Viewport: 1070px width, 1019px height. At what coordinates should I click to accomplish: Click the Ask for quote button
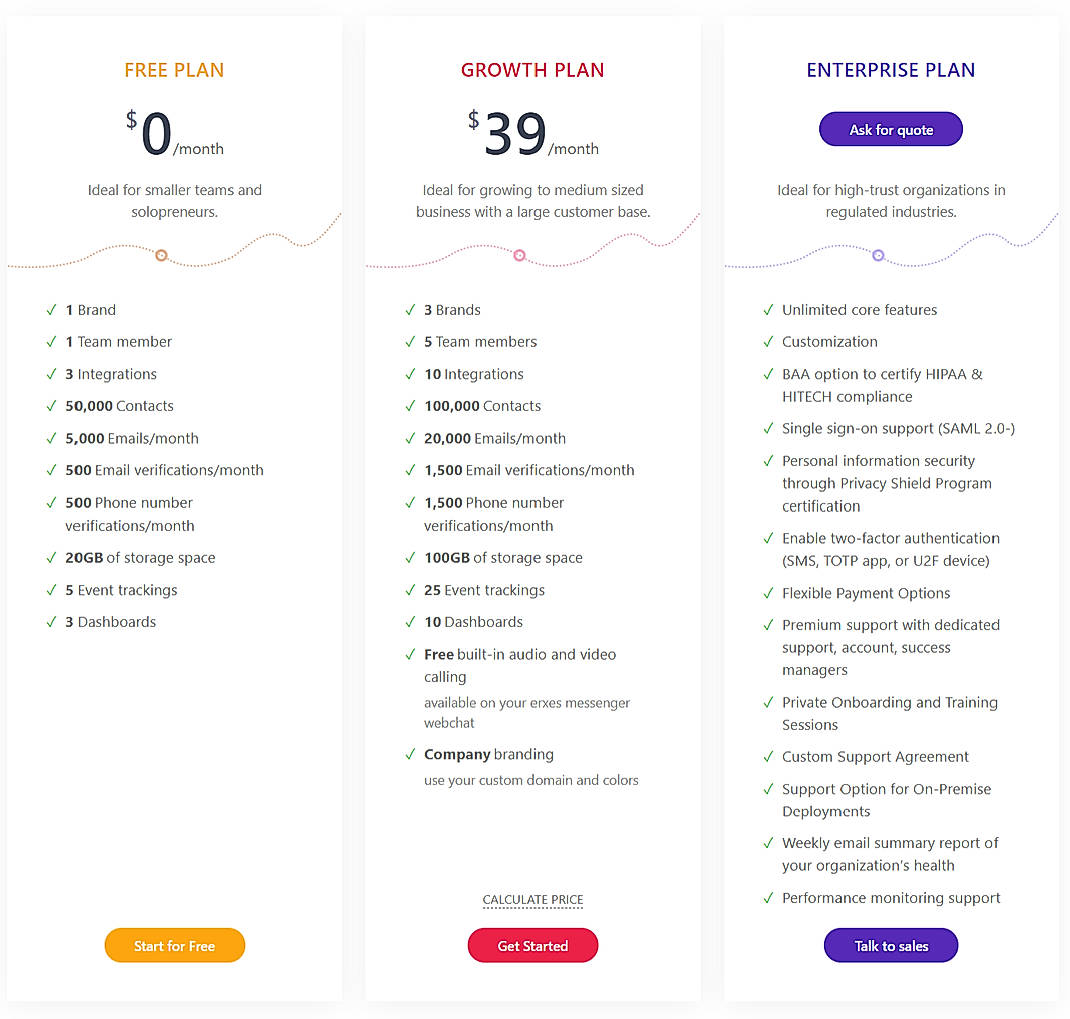(x=891, y=129)
